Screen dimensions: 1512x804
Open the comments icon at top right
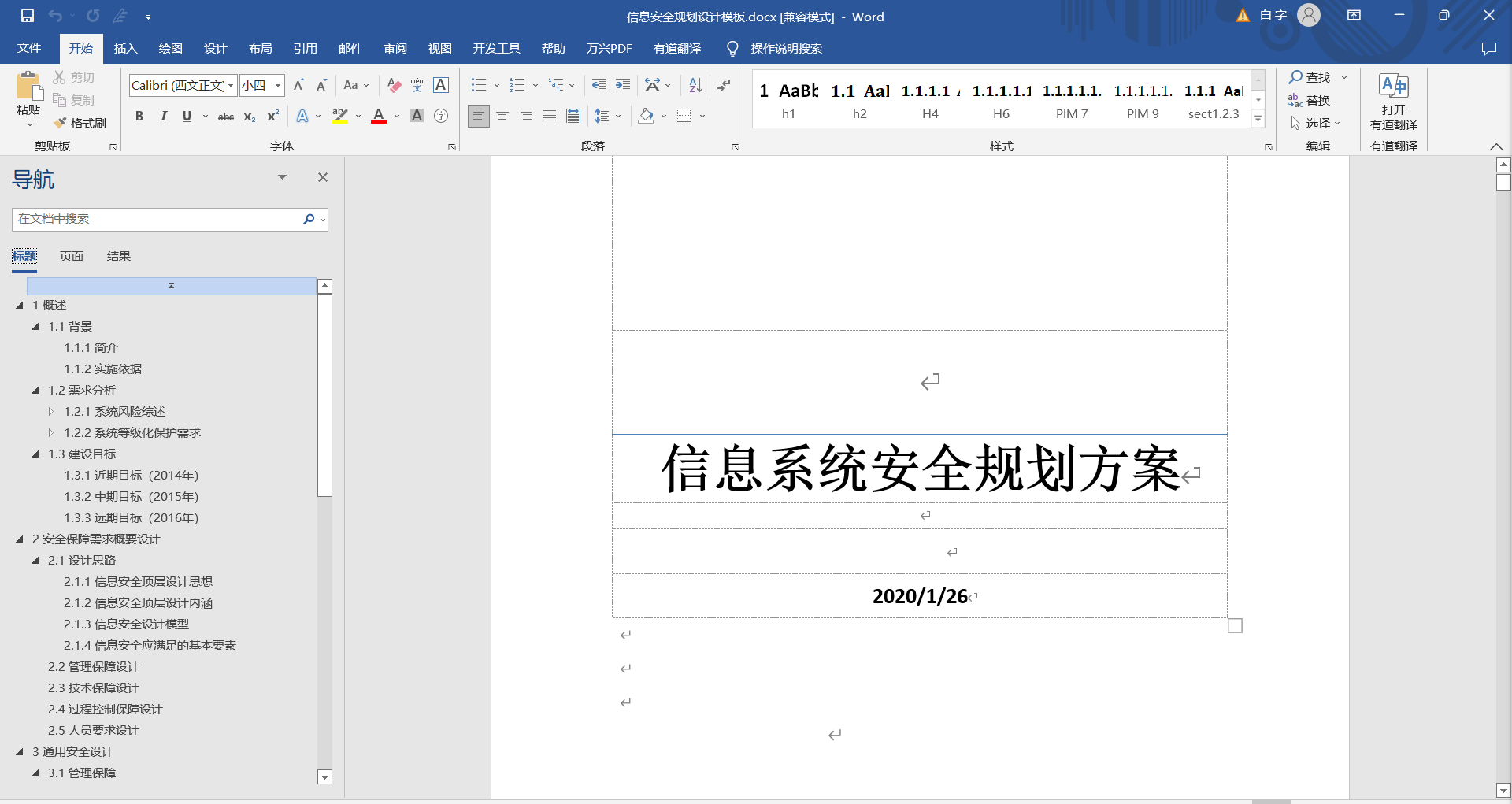1488,49
